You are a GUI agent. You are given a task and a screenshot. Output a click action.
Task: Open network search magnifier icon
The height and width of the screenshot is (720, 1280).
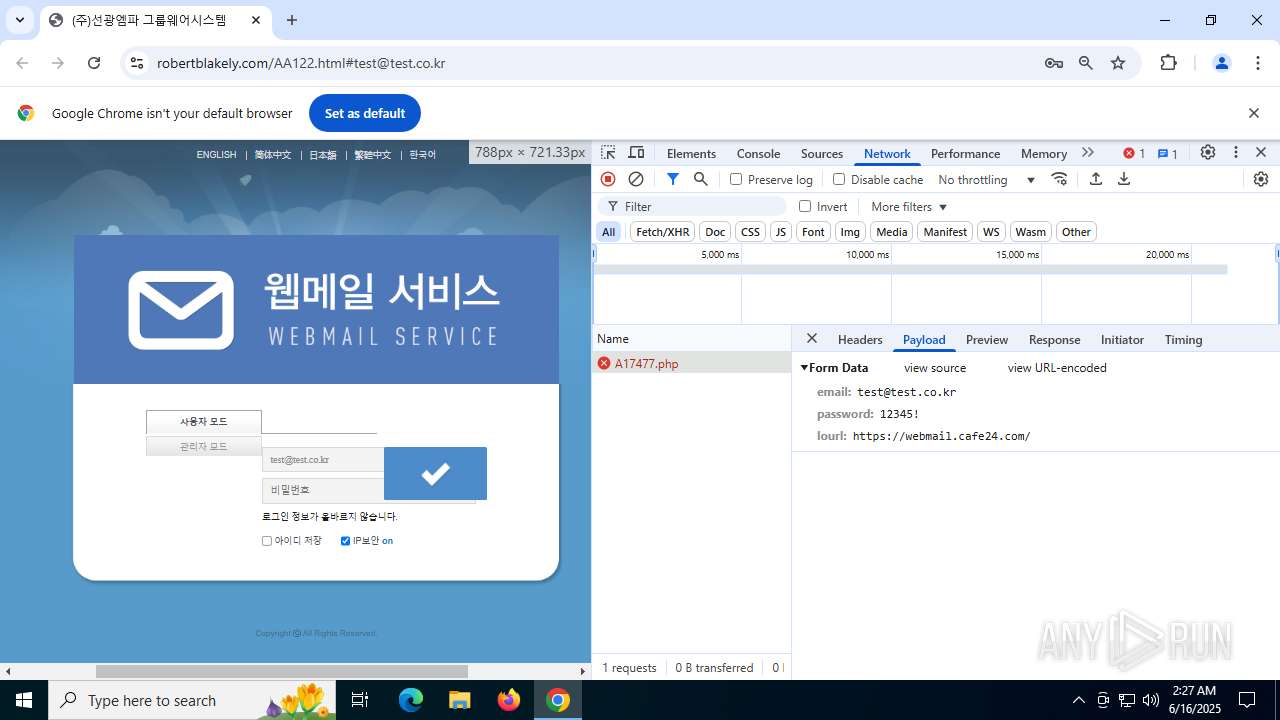(701, 179)
